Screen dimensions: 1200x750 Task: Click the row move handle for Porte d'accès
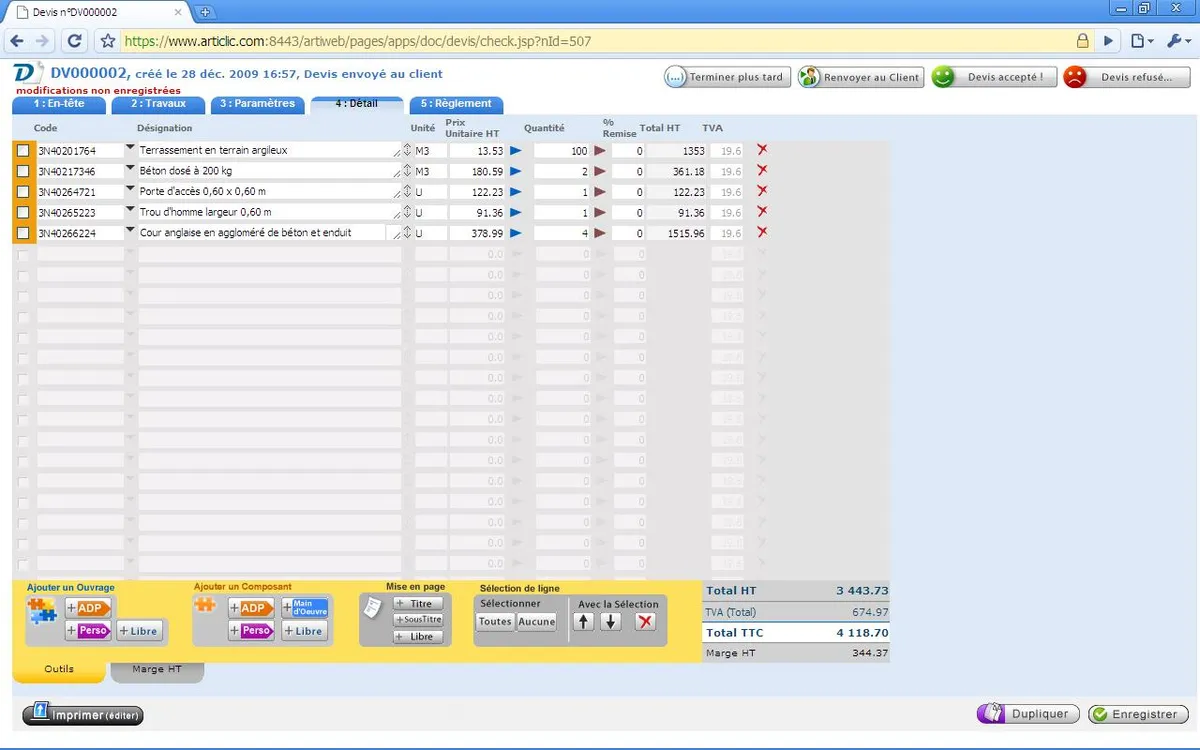pos(406,191)
